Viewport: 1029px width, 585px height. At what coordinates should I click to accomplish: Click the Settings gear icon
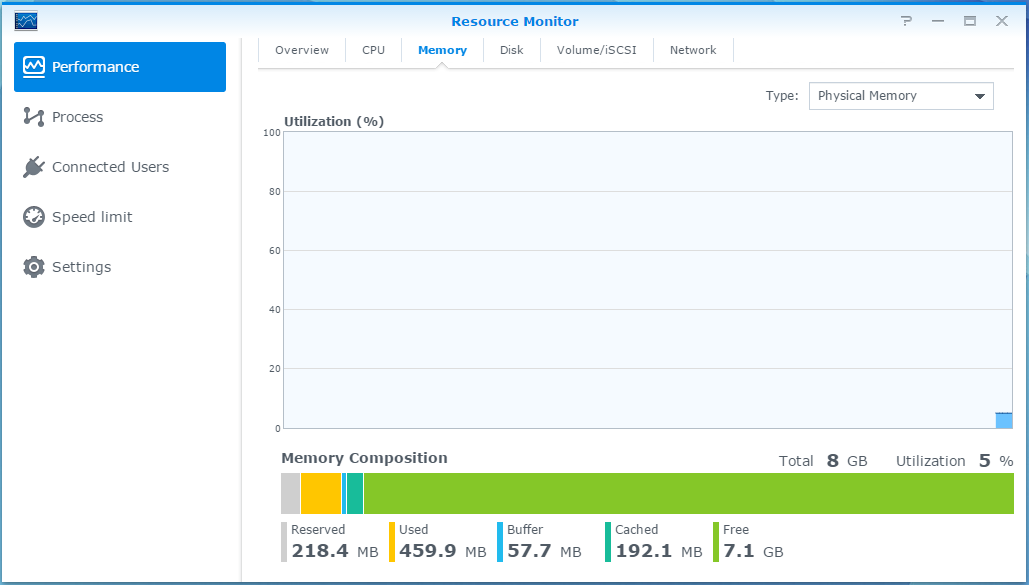point(34,267)
